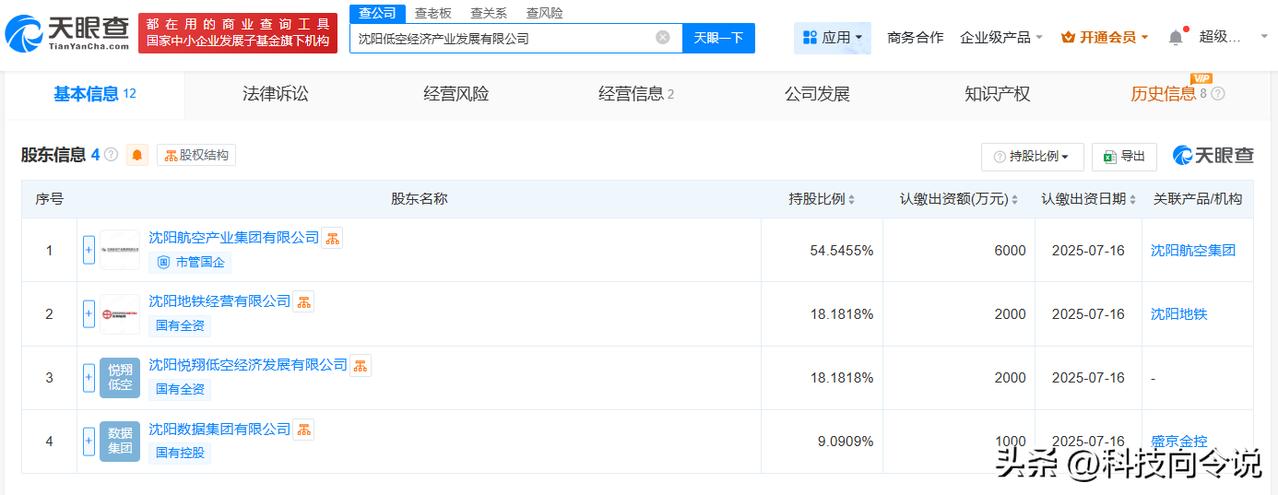The height and width of the screenshot is (495, 1278).
Task: Open the 开通会员 dropdown
Action: [1104, 37]
